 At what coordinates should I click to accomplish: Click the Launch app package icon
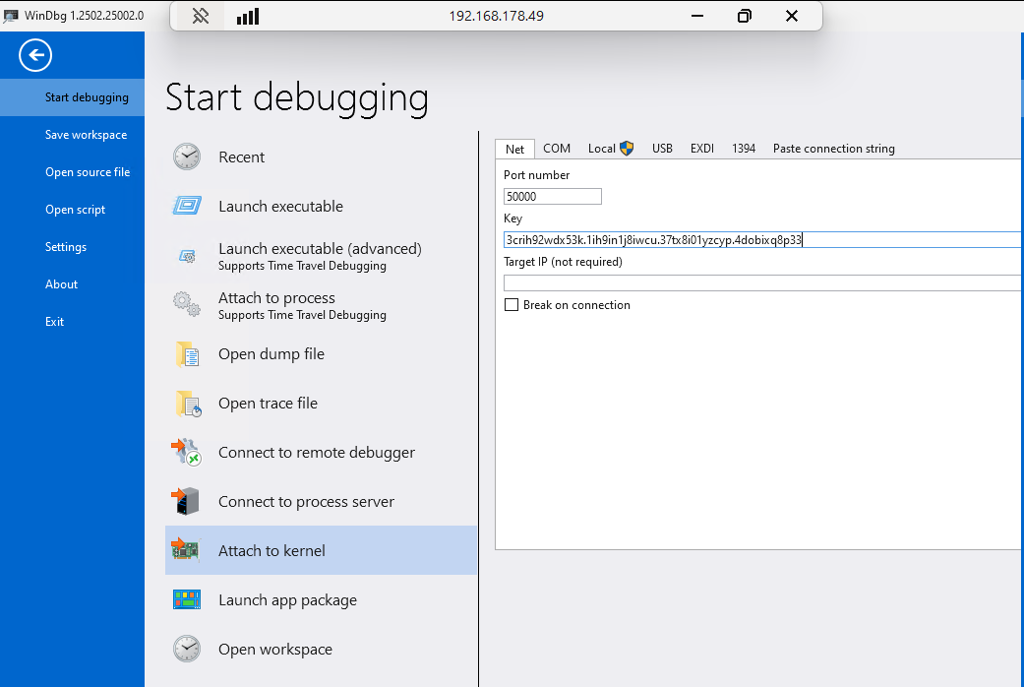(x=187, y=600)
